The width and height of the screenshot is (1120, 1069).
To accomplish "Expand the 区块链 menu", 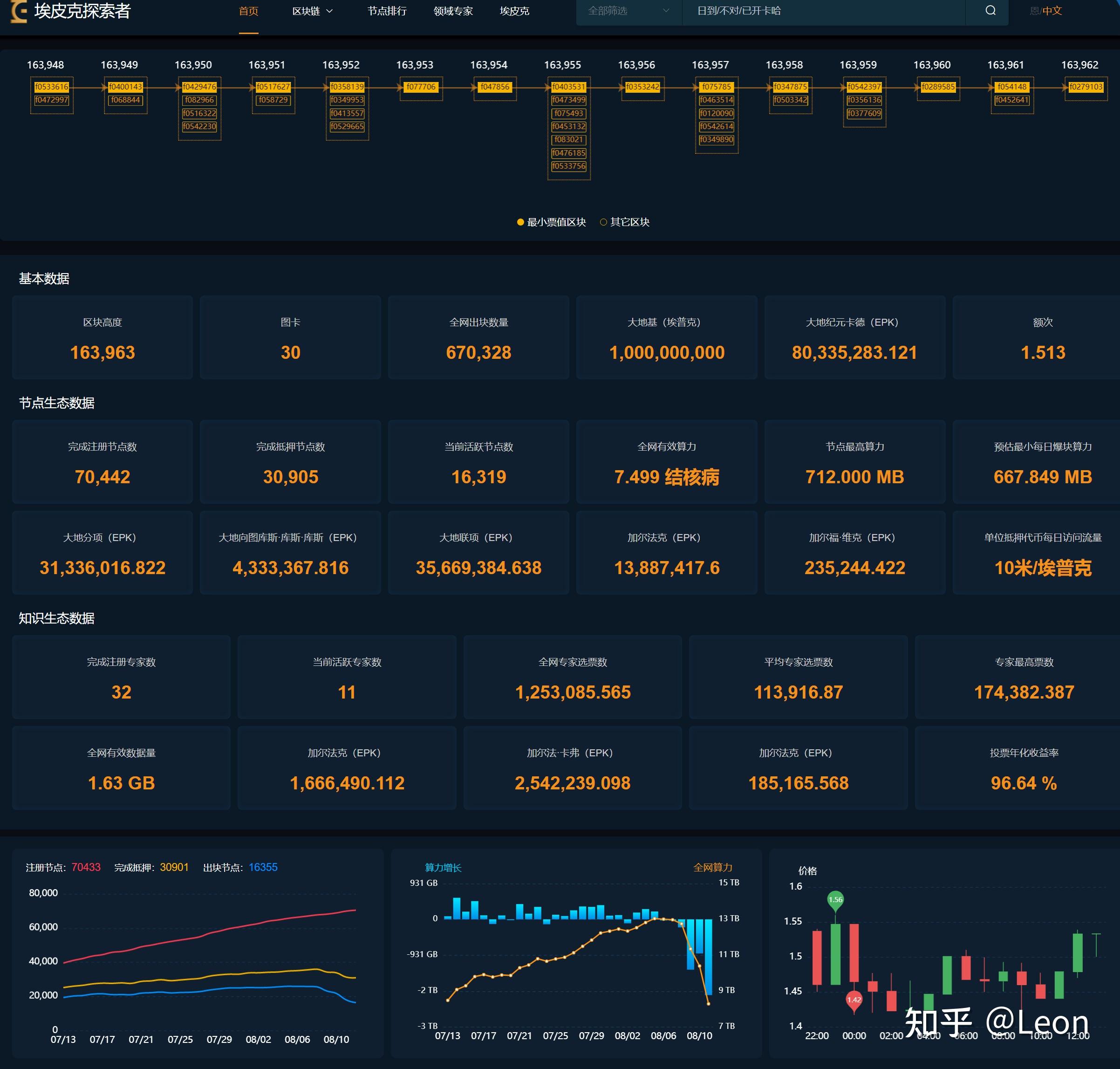I will 312,11.
